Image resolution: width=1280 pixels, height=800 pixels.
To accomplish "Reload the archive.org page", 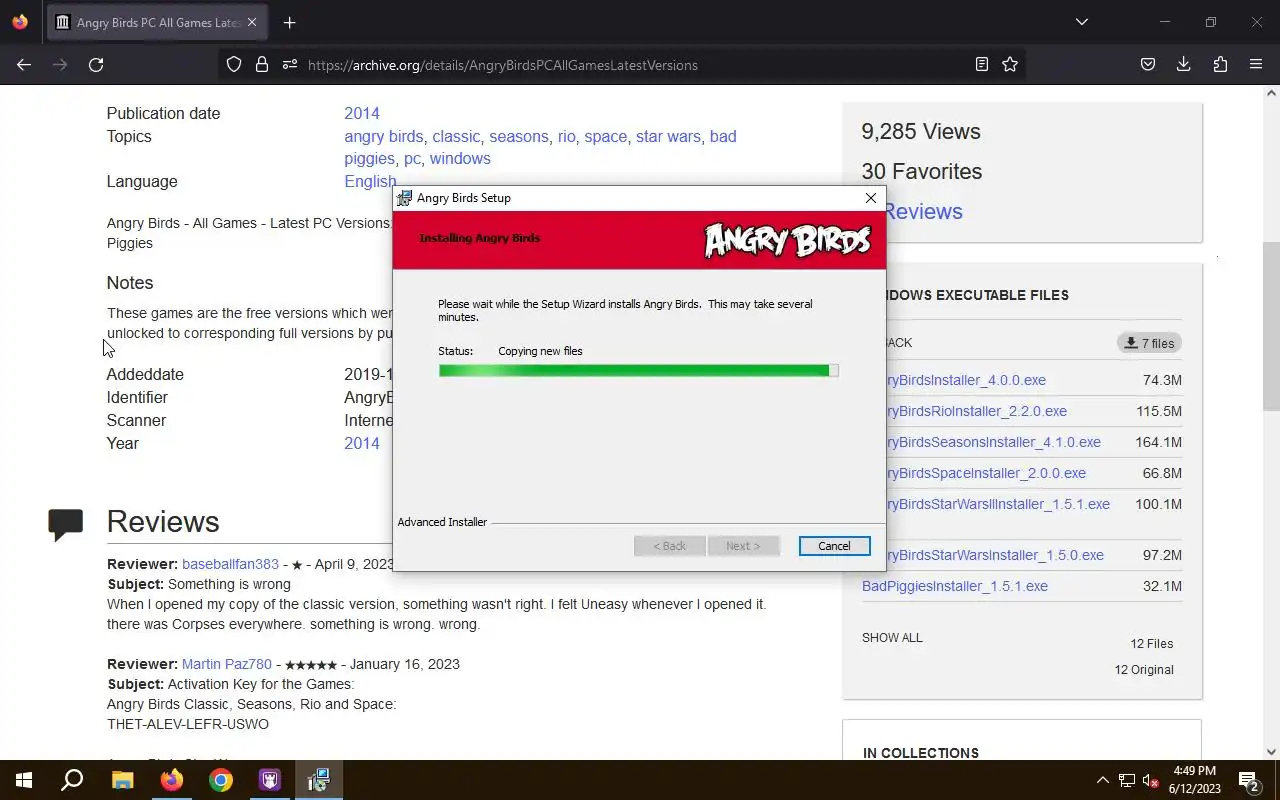I will point(96,64).
